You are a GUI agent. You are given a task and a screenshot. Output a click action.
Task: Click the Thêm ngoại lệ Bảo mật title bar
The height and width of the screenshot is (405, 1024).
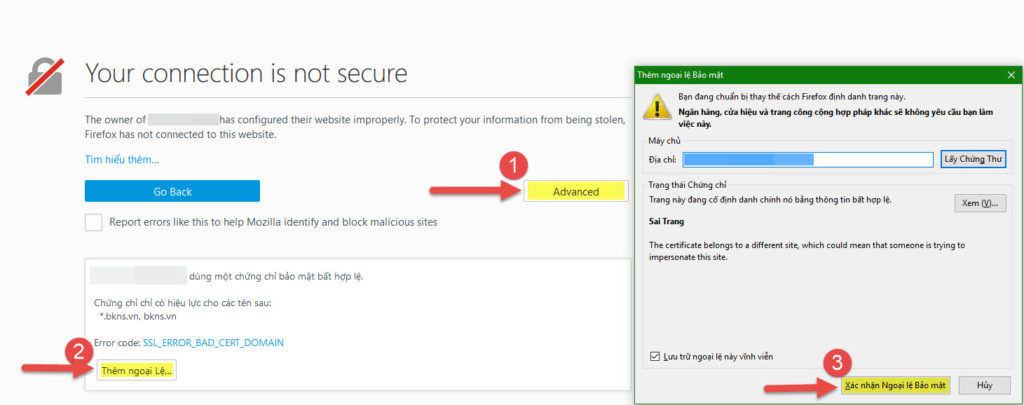coord(800,74)
